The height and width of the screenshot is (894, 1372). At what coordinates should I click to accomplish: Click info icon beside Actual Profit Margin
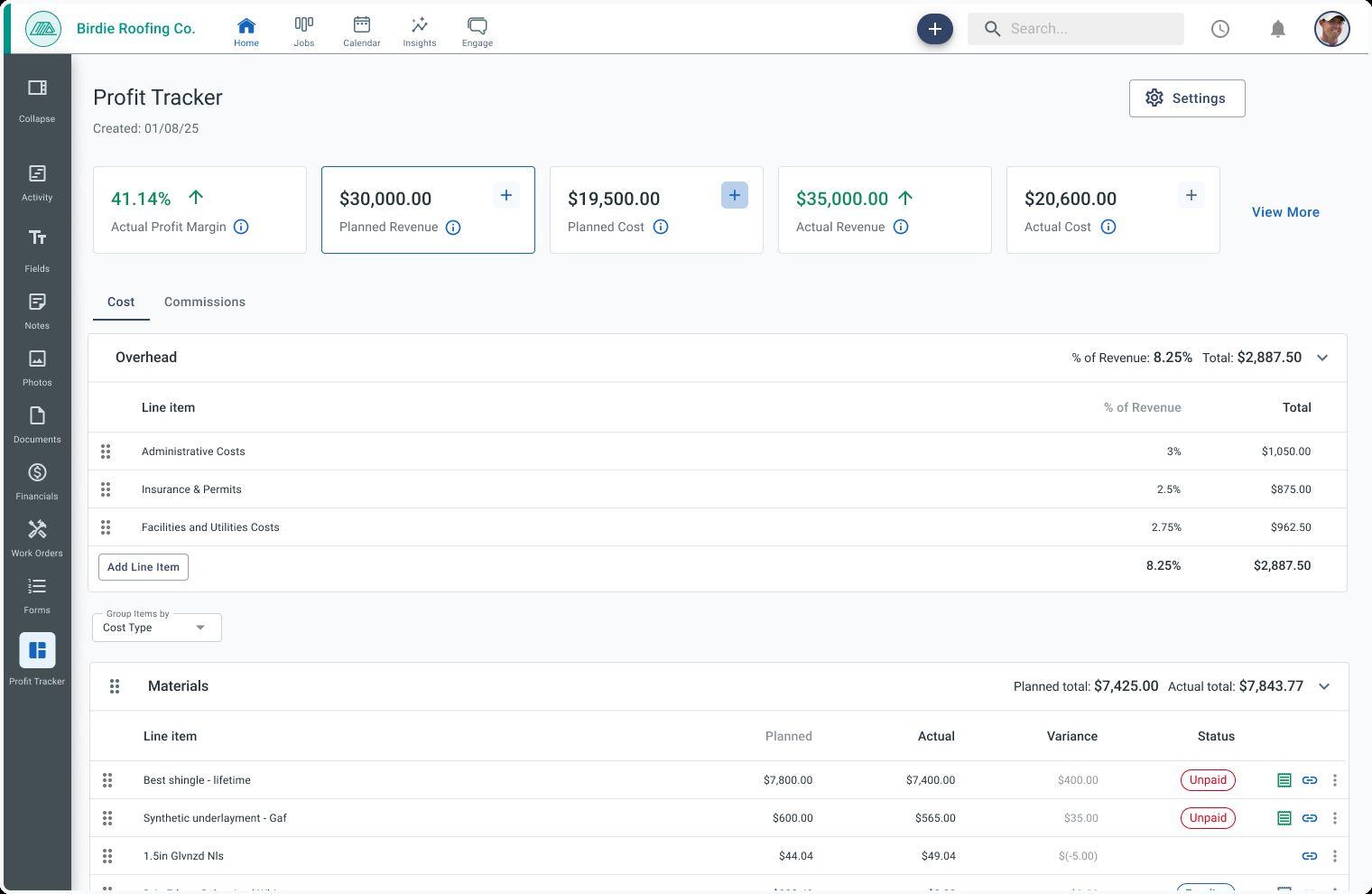(241, 227)
